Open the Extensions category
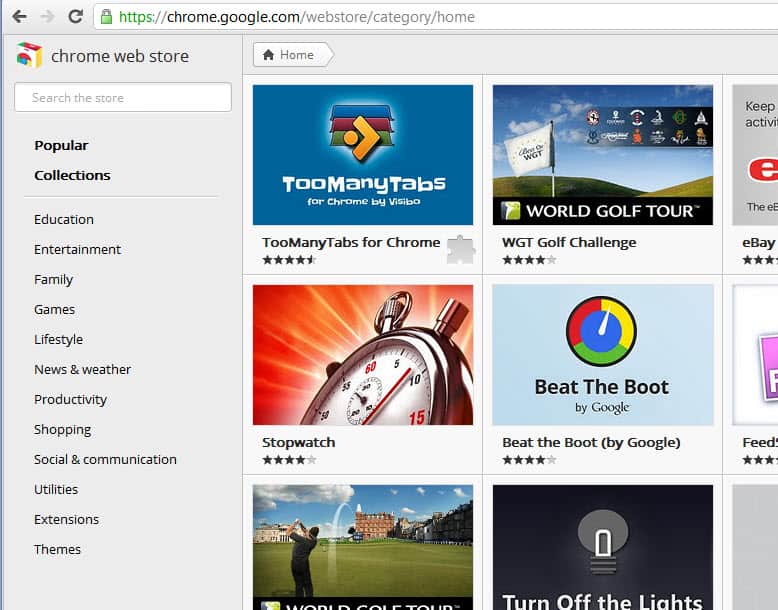 pyautogui.click(x=66, y=519)
